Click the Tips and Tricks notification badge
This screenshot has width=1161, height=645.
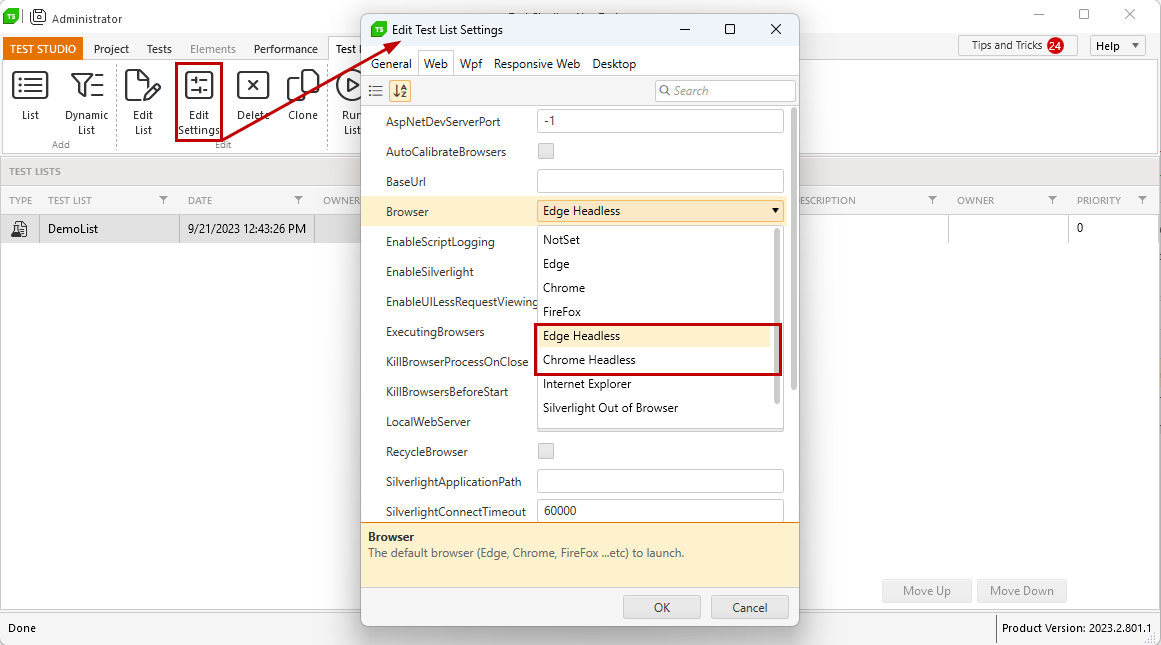point(1055,46)
